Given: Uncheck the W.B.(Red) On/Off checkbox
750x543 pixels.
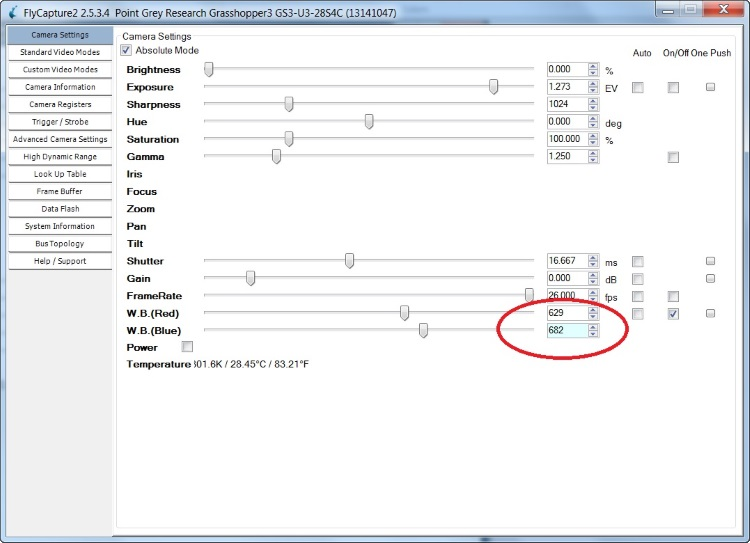Looking at the screenshot, I should click(x=673, y=314).
